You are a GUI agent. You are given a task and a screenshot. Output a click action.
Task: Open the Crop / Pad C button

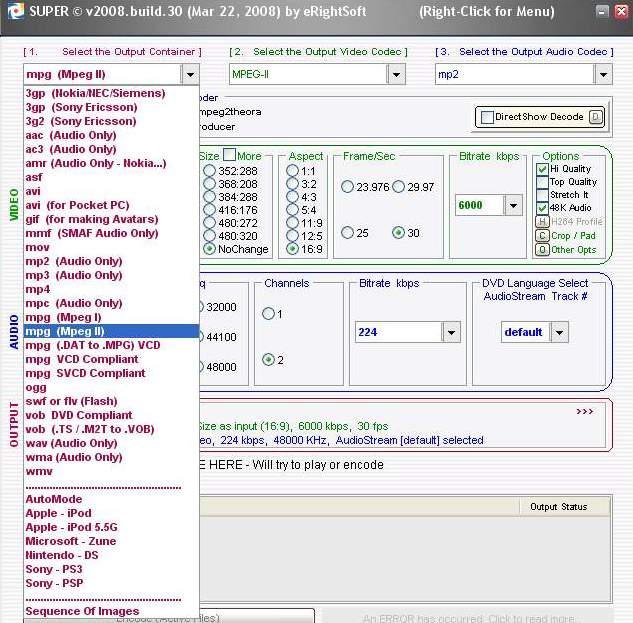pyautogui.click(x=542, y=235)
